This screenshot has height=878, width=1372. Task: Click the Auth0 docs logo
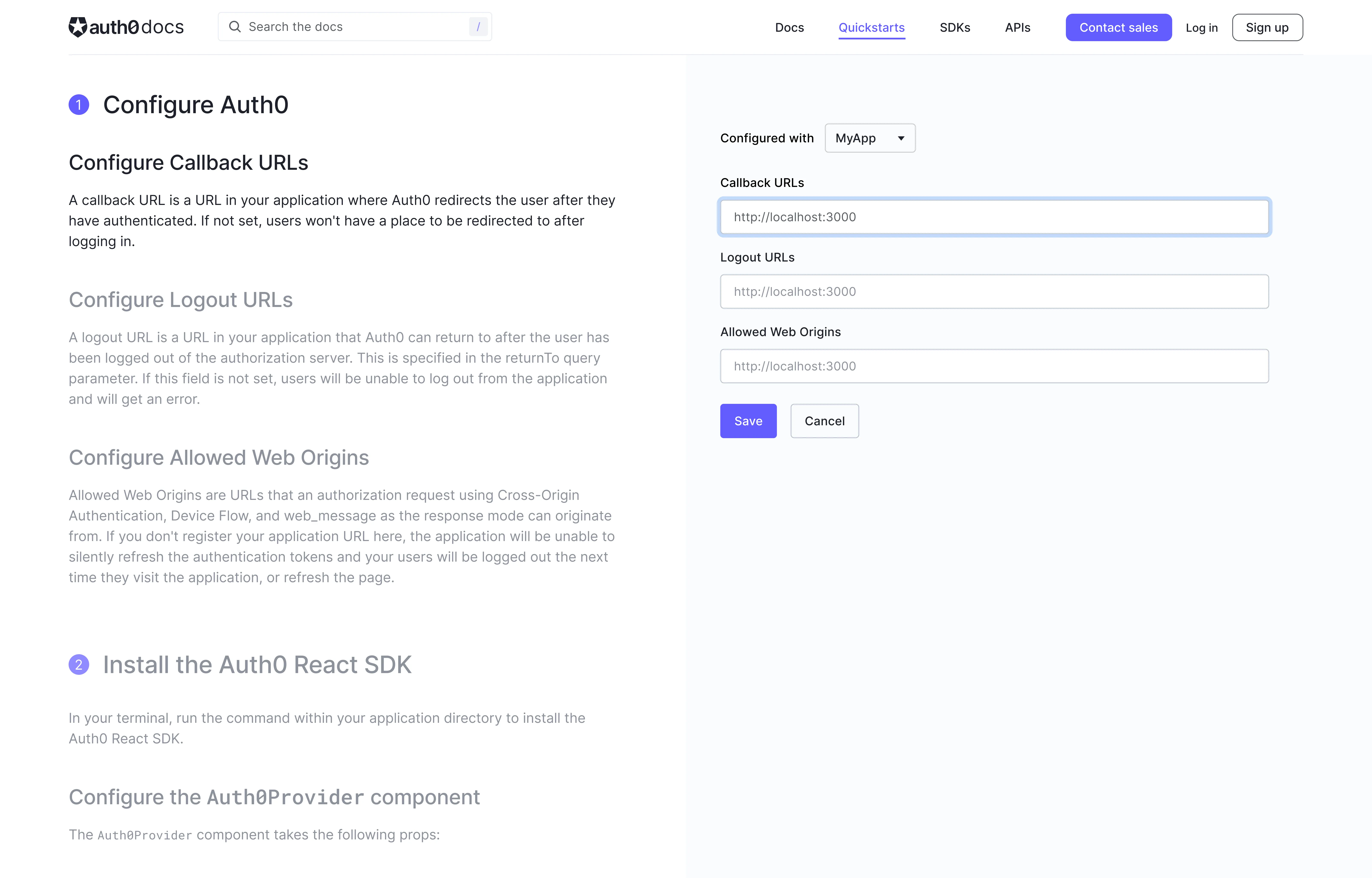[x=126, y=27]
